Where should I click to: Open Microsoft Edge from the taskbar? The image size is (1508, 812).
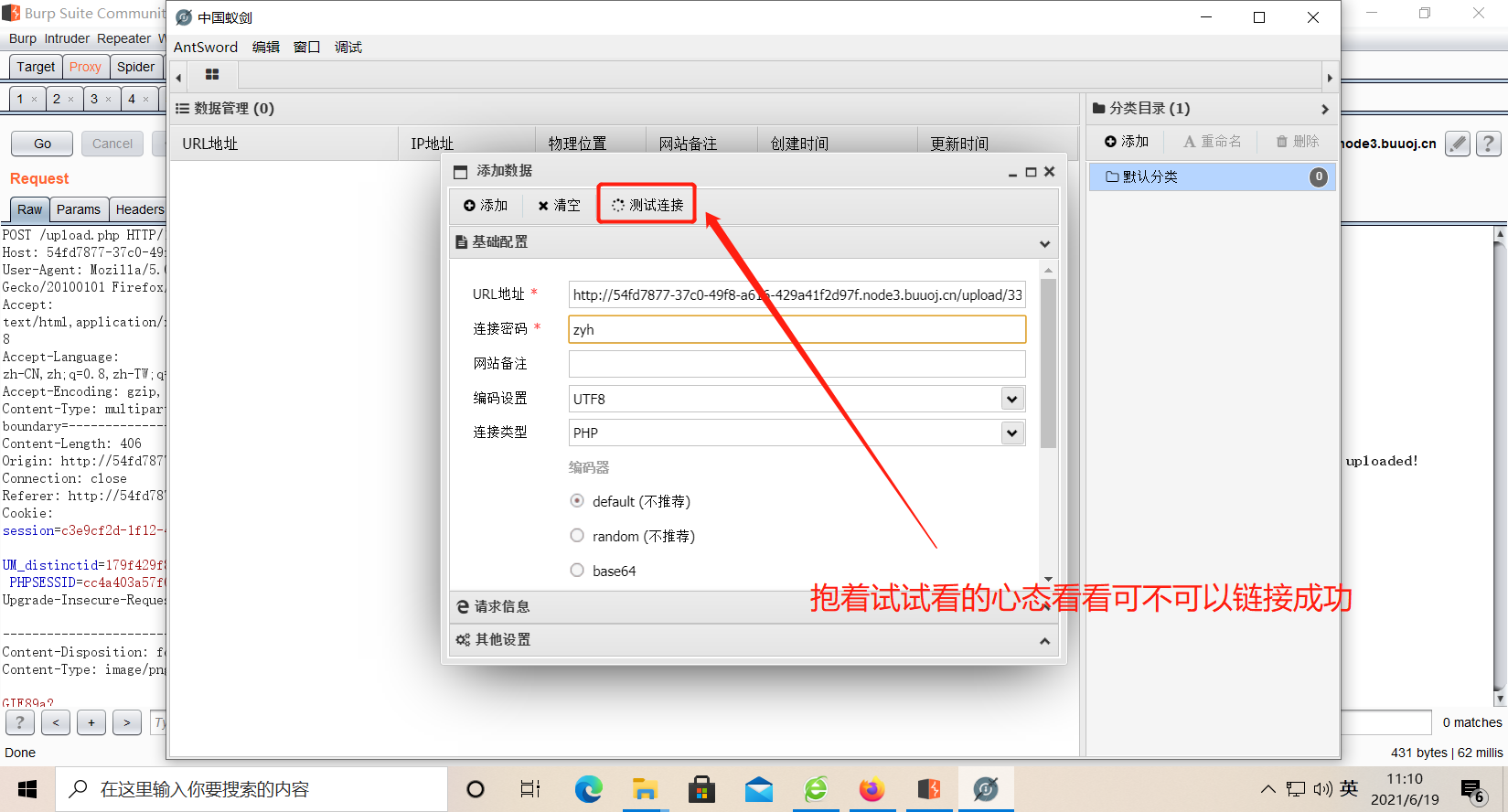[x=588, y=789]
